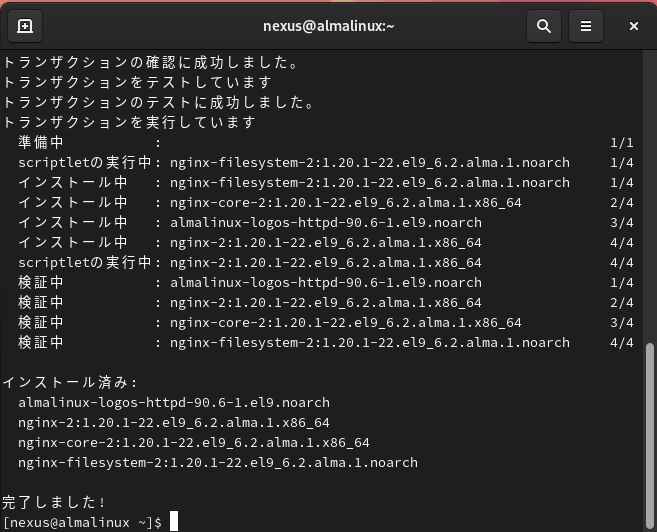Click the 準備中 line's 1/1 progress count
657x532 pixels.
point(621,143)
